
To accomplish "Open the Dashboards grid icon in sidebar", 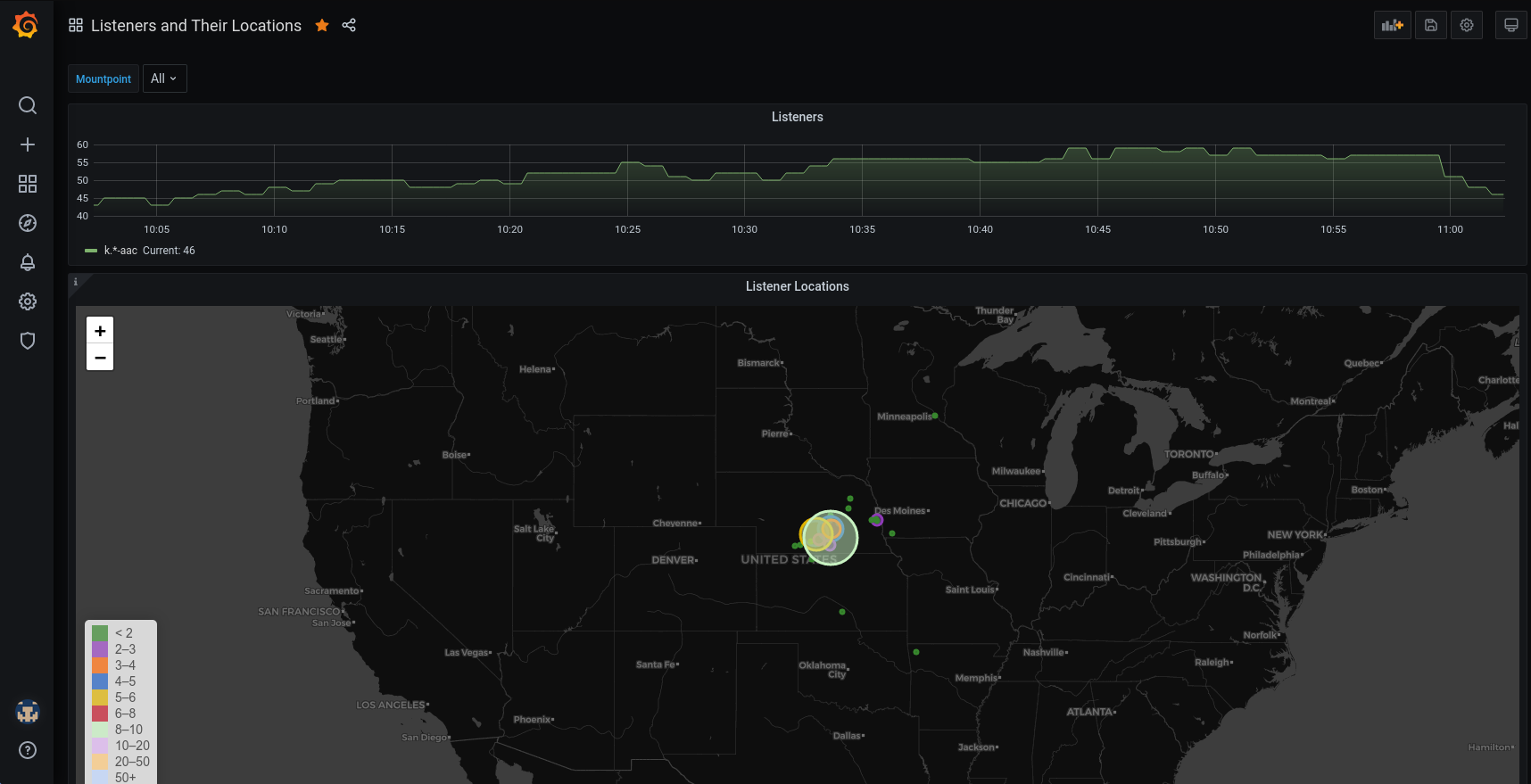I will coord(28,184).
